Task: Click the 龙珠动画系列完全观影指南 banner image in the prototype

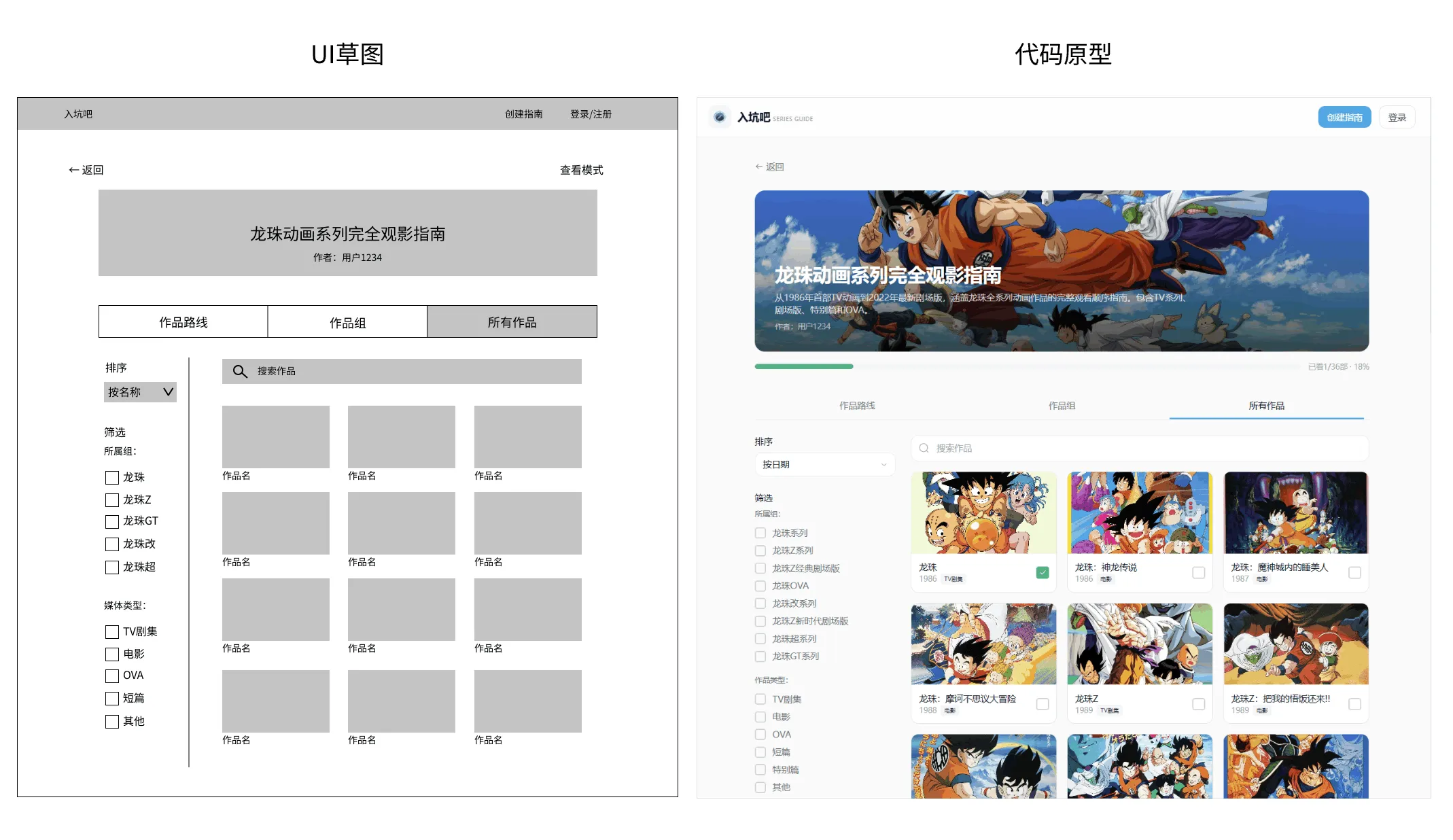Action: (x=1062, y=270)
